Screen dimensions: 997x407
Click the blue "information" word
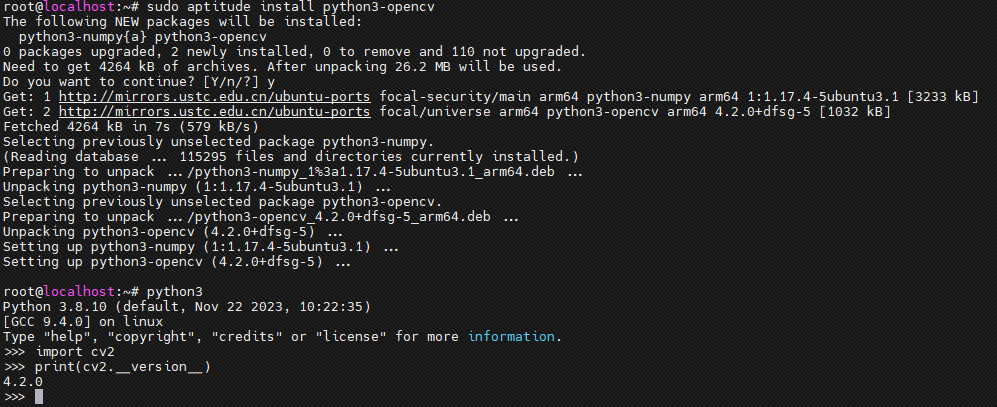coord(514,336)
